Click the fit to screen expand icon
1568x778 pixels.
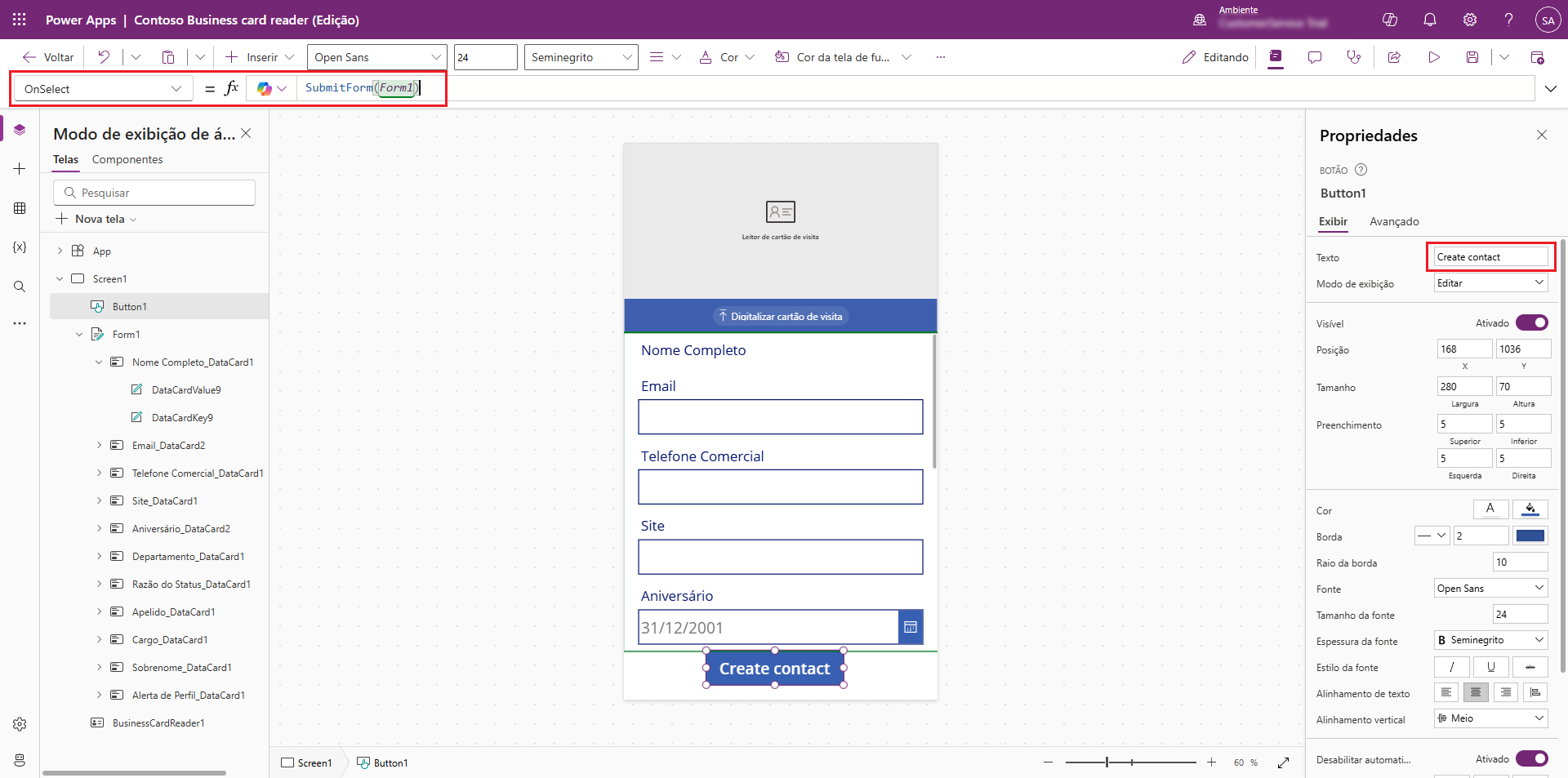(1284, 762)
